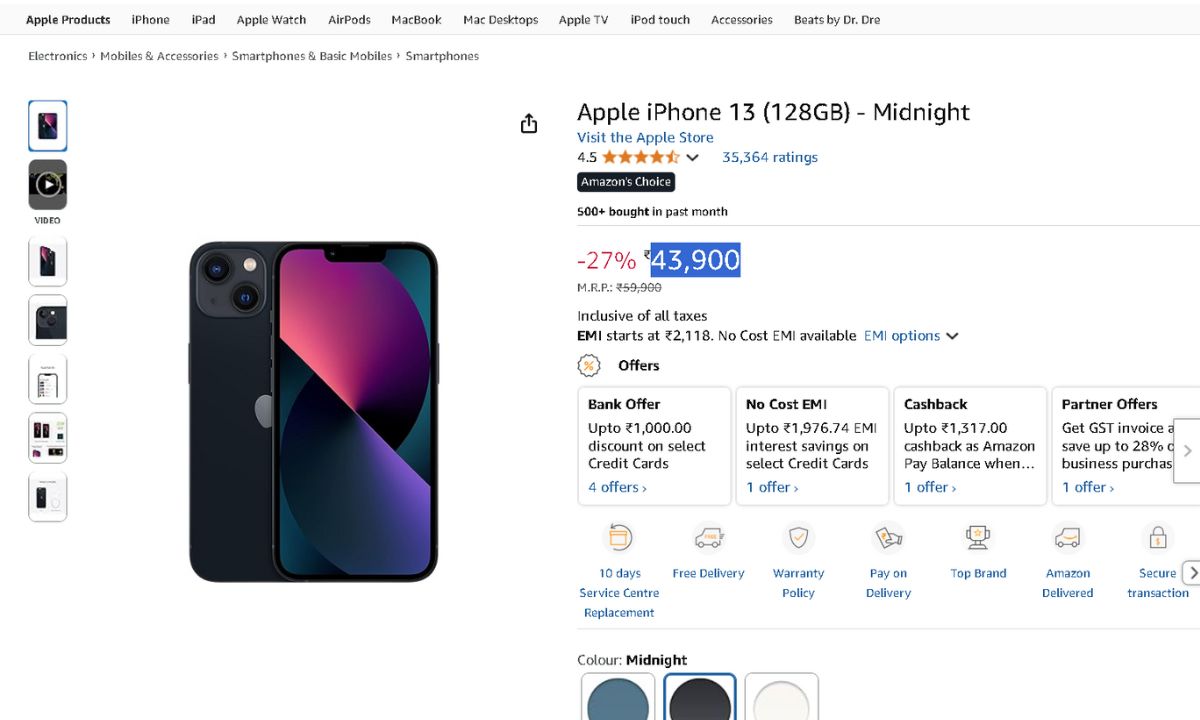
Task: Click the Amazon Delivered icon
Action: 1068,539
